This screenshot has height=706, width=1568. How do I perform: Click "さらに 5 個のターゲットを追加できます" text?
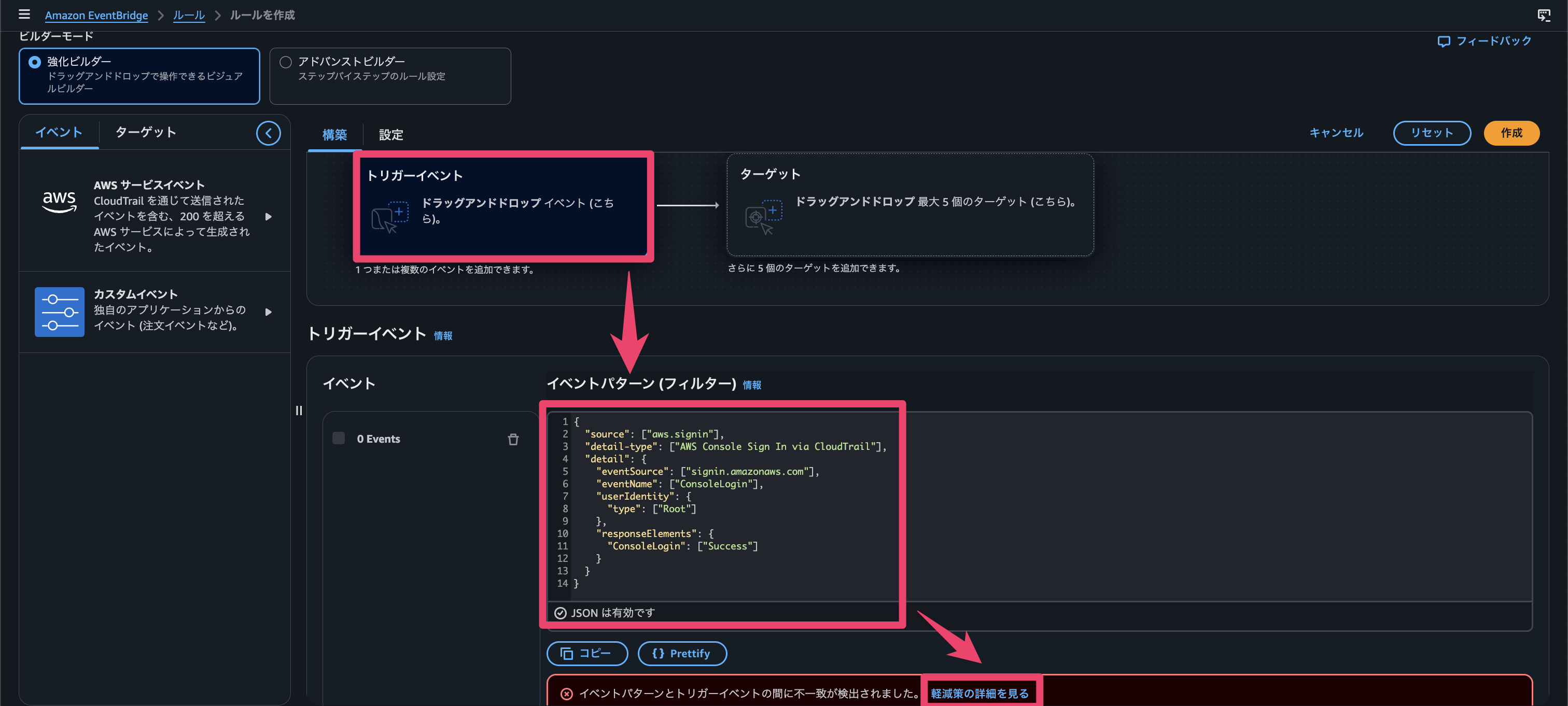[x=815, y=268]
